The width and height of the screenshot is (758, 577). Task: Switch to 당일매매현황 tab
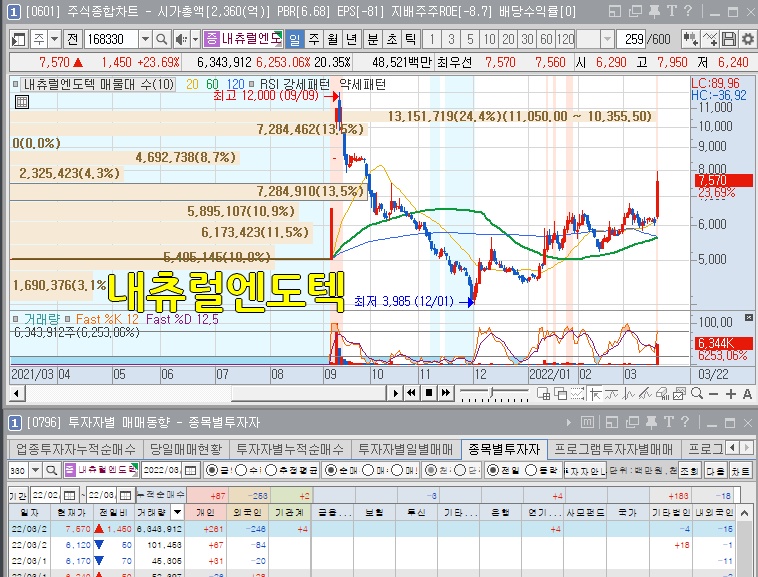pos(186,449)
